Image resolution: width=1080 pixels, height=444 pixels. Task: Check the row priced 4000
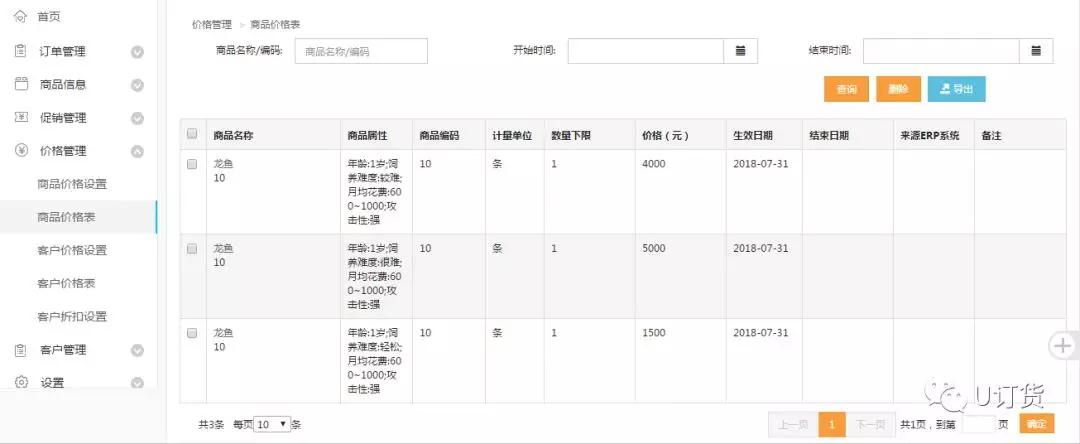coord(192,164)
